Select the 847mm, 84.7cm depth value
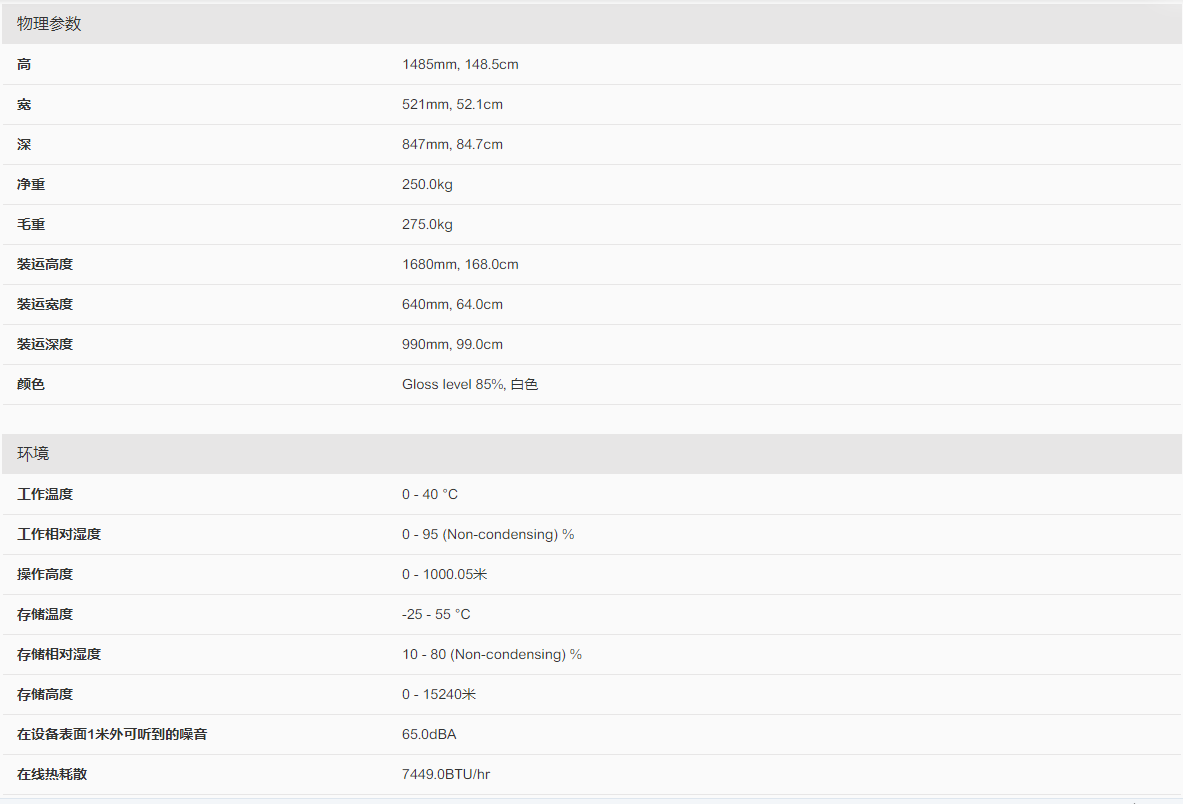Viewport: 1183px width, 804px height. coord(452,145)
